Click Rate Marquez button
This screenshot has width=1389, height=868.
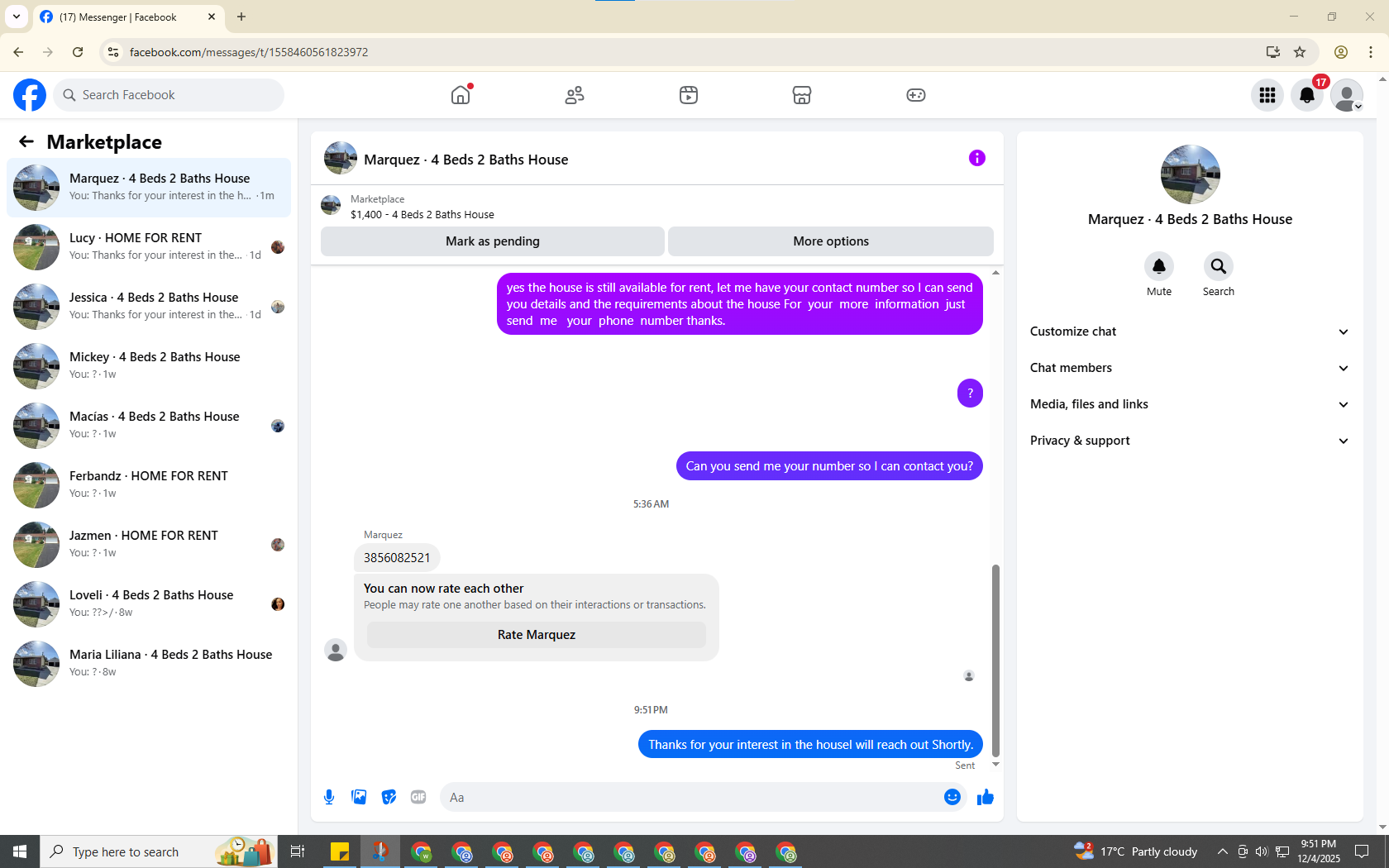[x=537, y=635]
